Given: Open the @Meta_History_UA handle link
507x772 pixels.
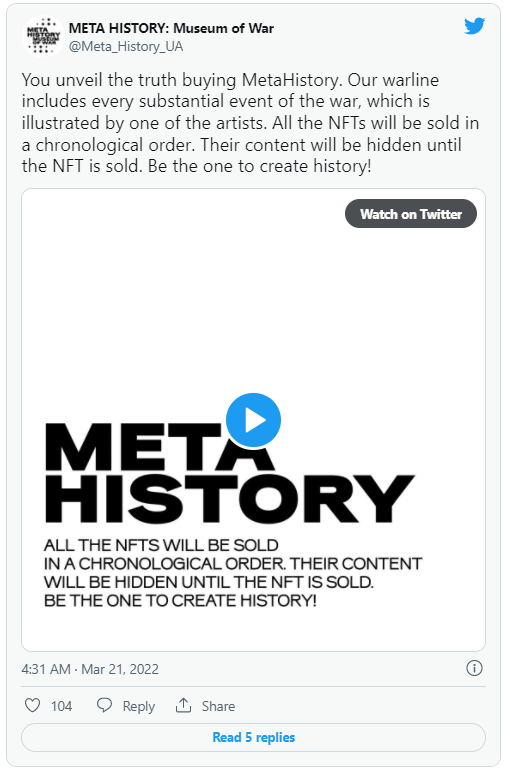Looking at the screenshot, I should (x=126, y=46).
